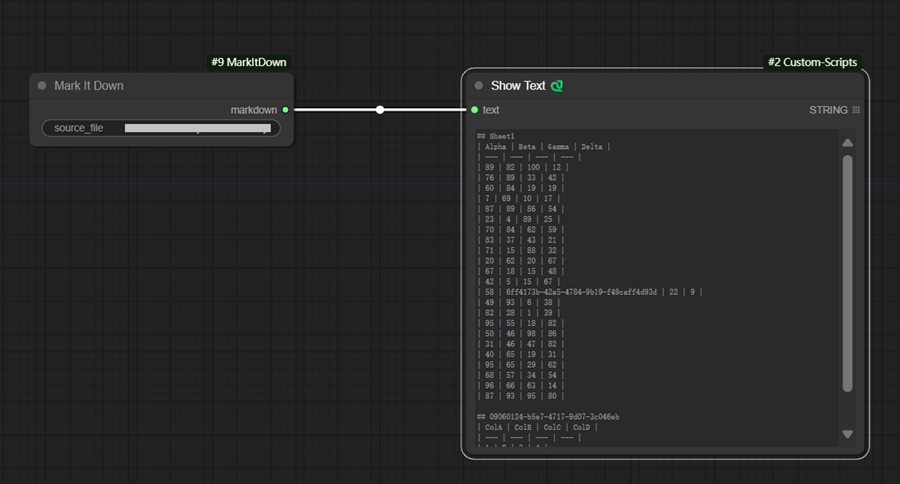Click the row '87 | 93 | 95 | 80'
900x484 pixels.
[x=521, y=396]
